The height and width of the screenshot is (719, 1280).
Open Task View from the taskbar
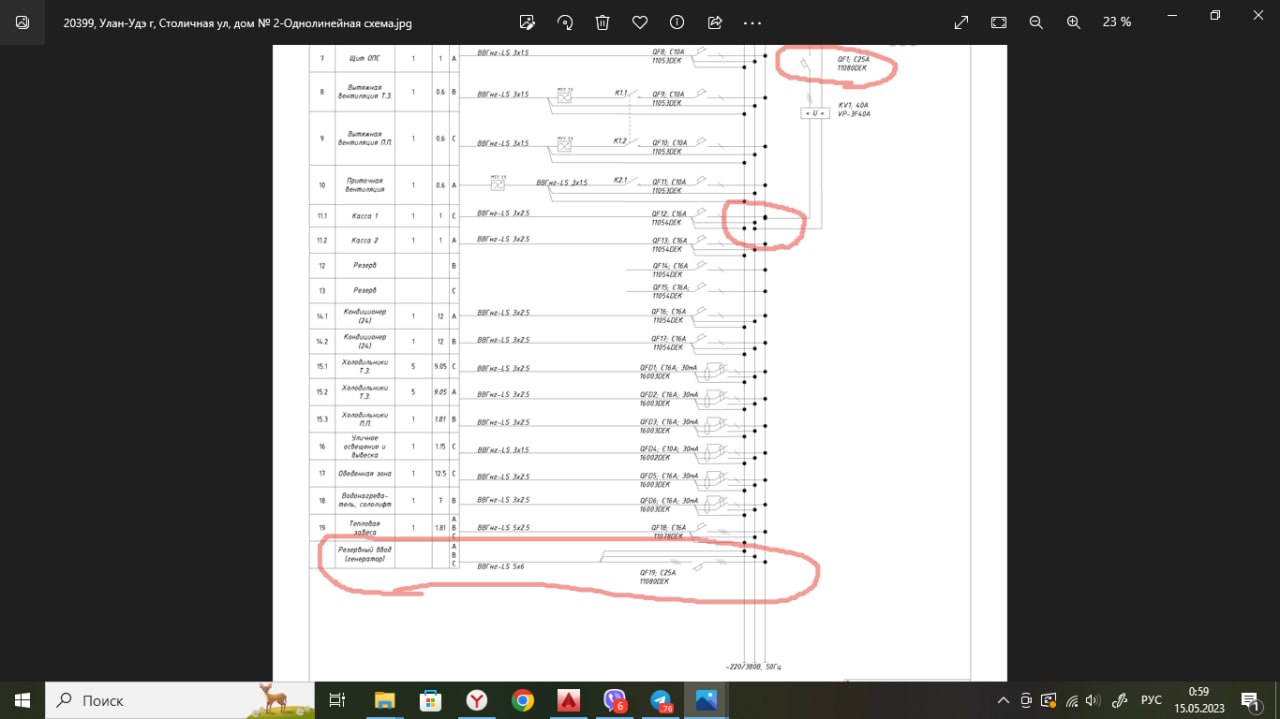337,700
